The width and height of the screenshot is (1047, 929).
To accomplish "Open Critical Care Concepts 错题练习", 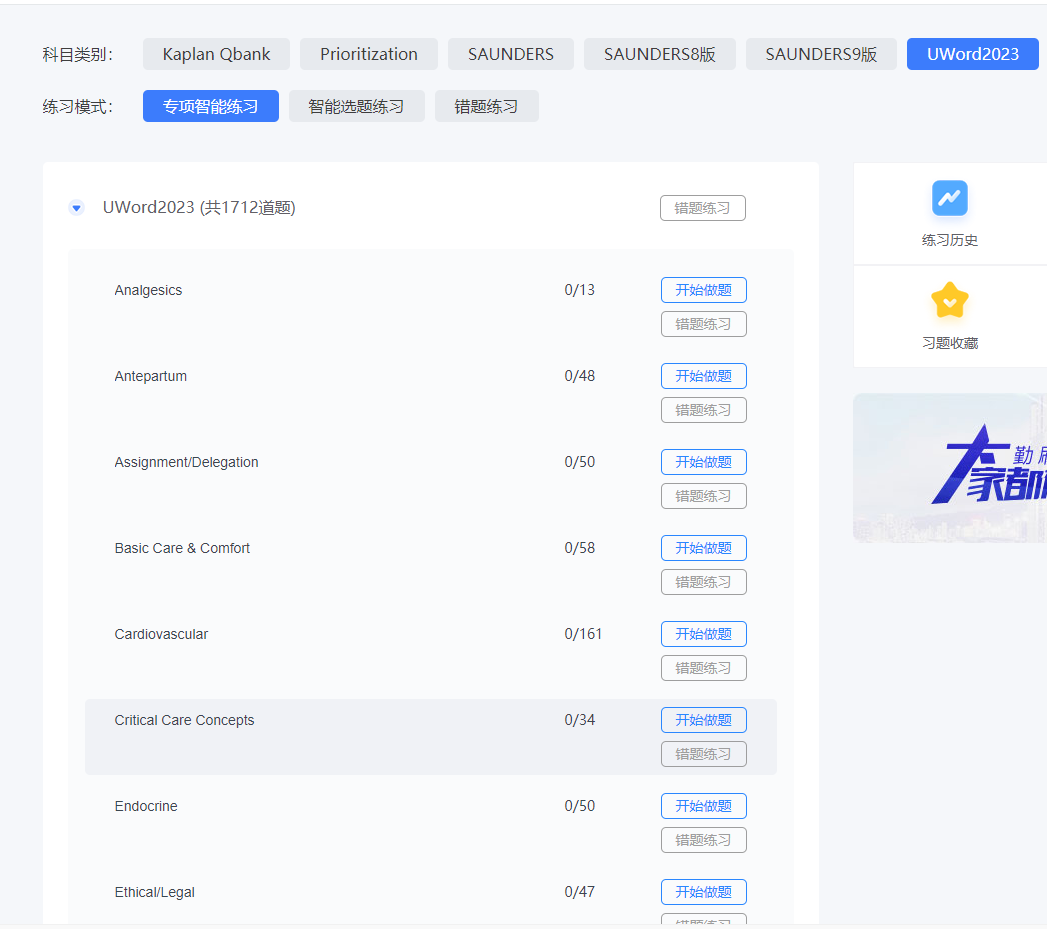I will 704,754.
